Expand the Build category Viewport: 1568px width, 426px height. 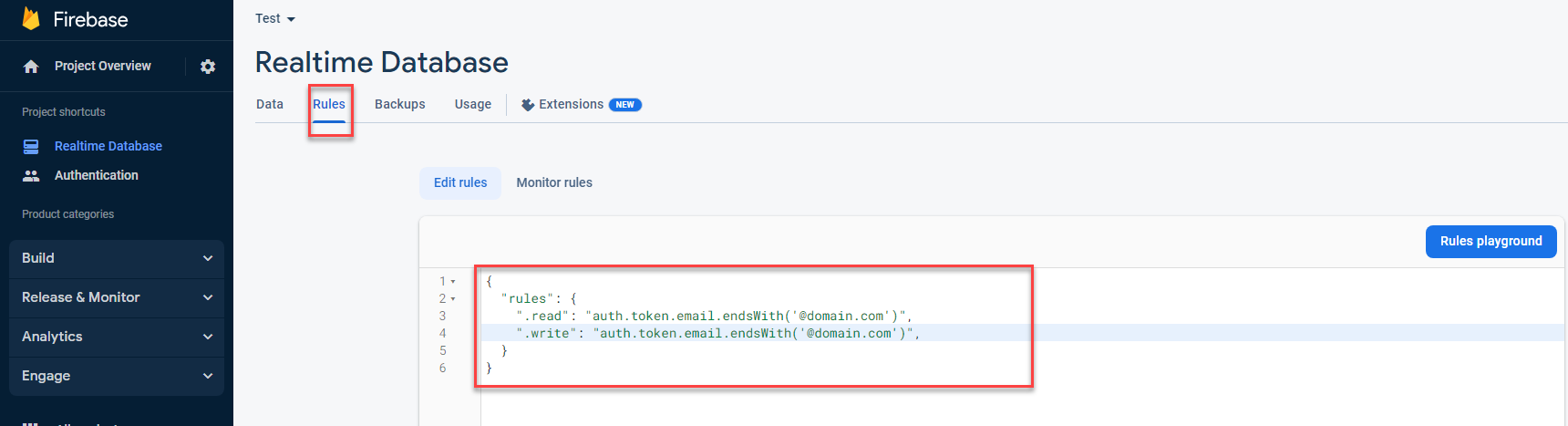(117, 258)
